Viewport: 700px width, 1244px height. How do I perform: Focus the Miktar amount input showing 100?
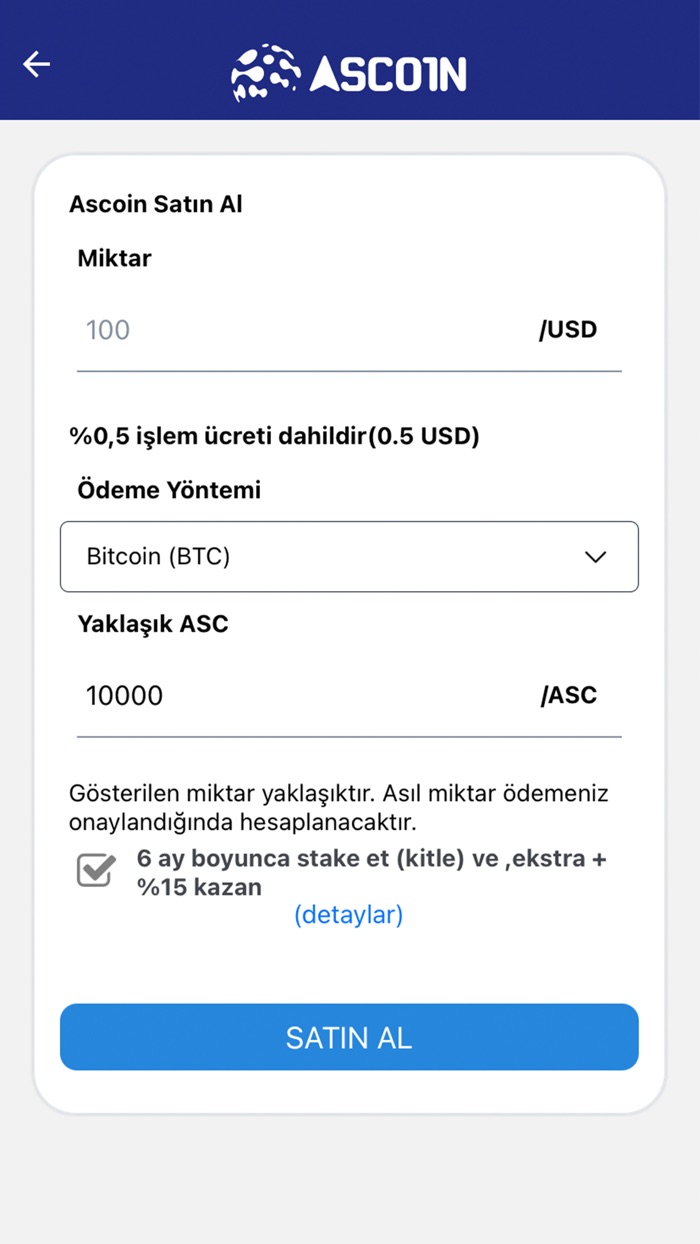[300, 330]
